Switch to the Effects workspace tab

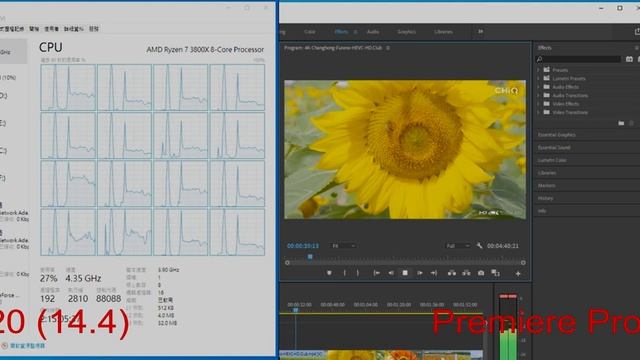341,31
